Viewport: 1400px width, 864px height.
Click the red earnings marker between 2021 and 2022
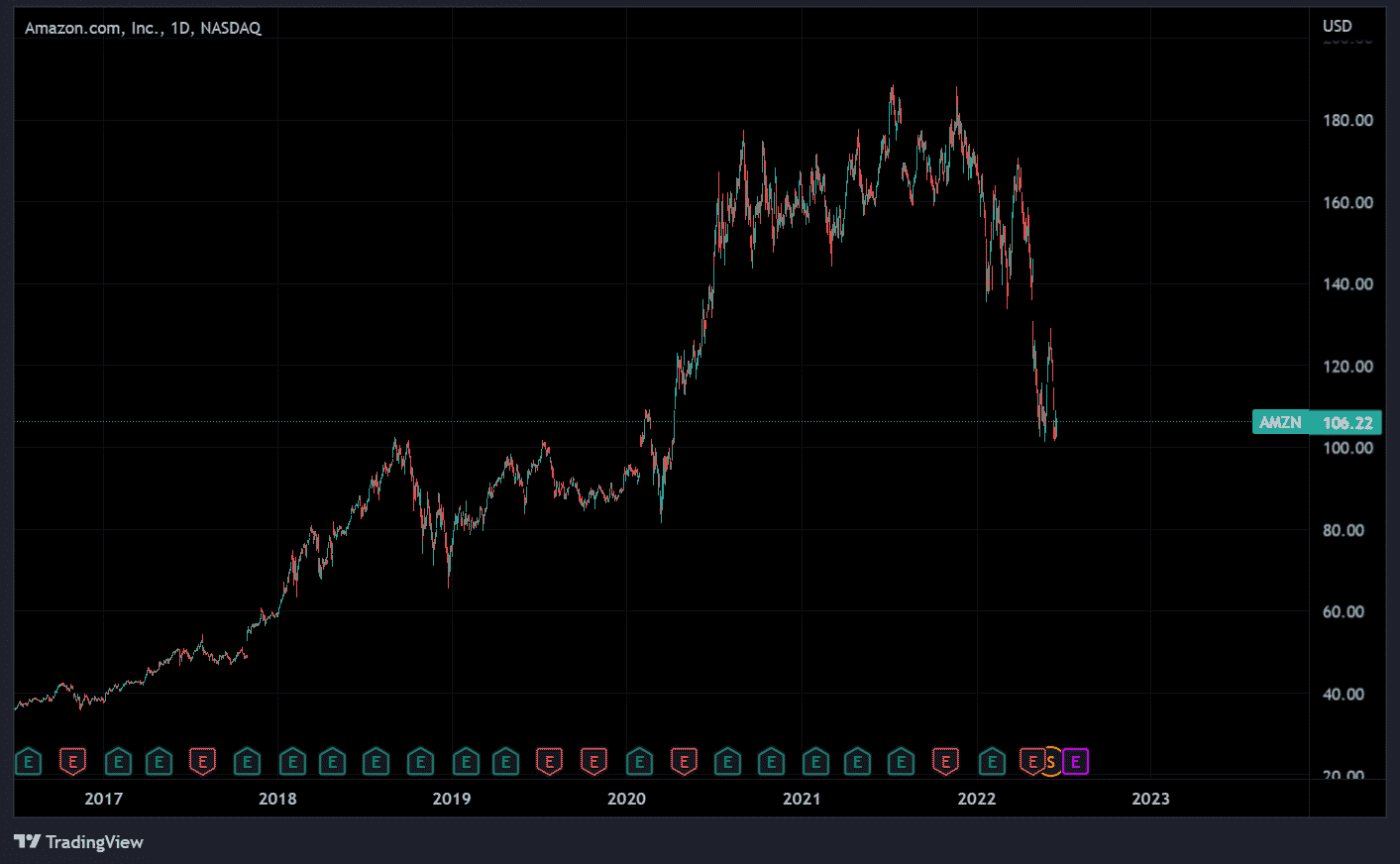pos(945,762)
